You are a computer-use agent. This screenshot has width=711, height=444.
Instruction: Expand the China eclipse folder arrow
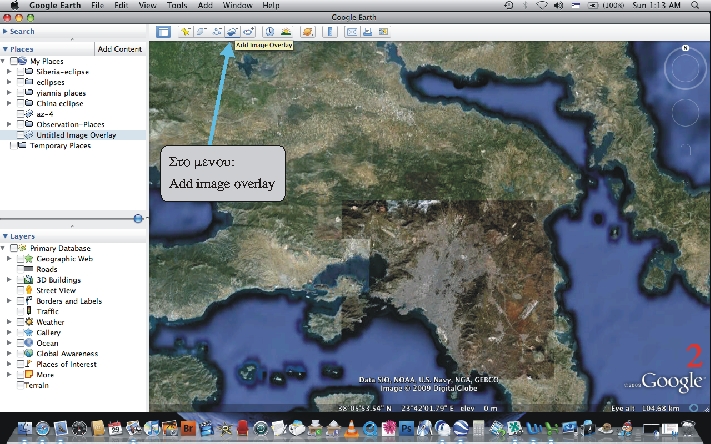(9, 103)
